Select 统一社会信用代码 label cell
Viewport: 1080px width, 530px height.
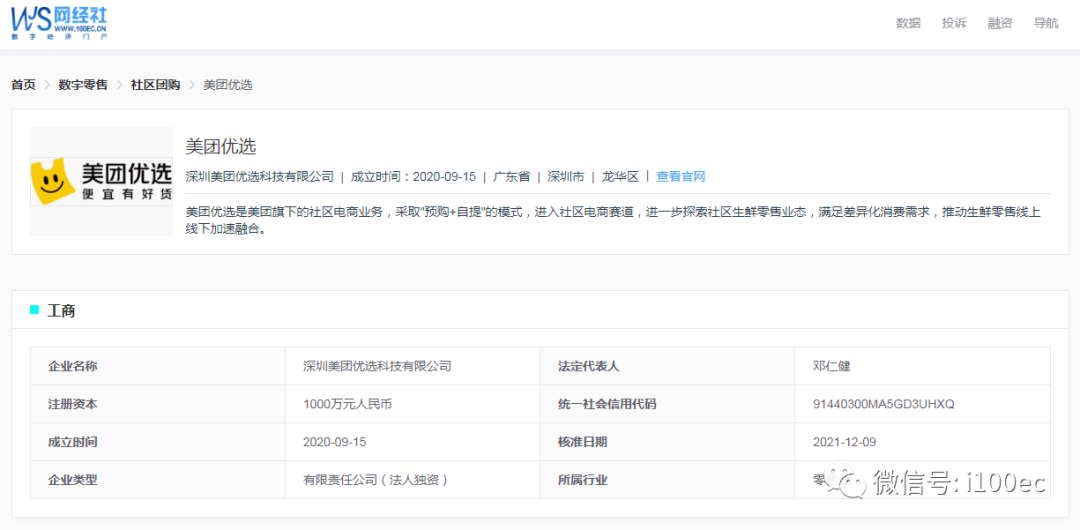(667, 404)
